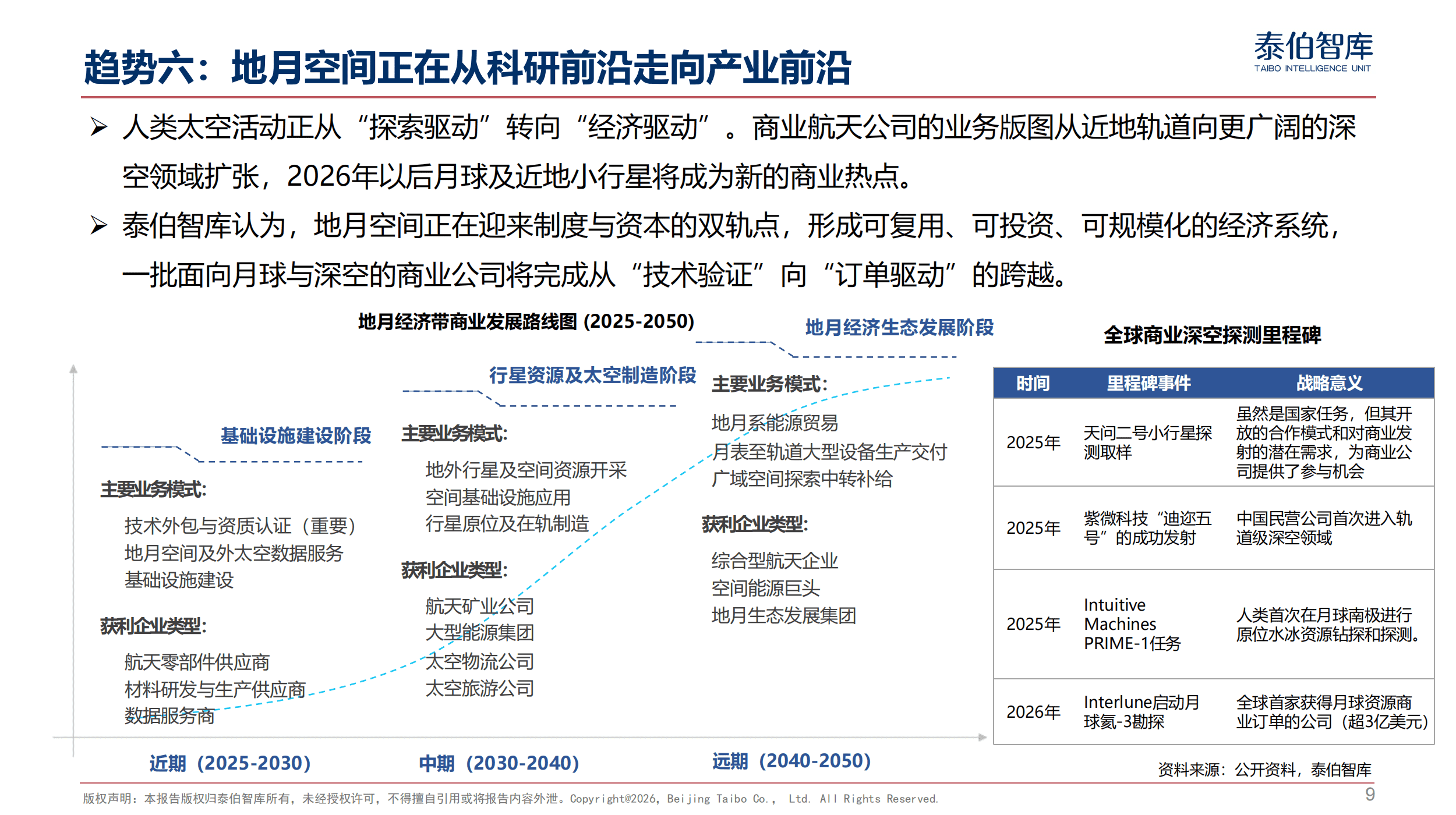Select the 战略意义 column header
This screenshot has width=1456, height=815.
tap(1329, 383)
